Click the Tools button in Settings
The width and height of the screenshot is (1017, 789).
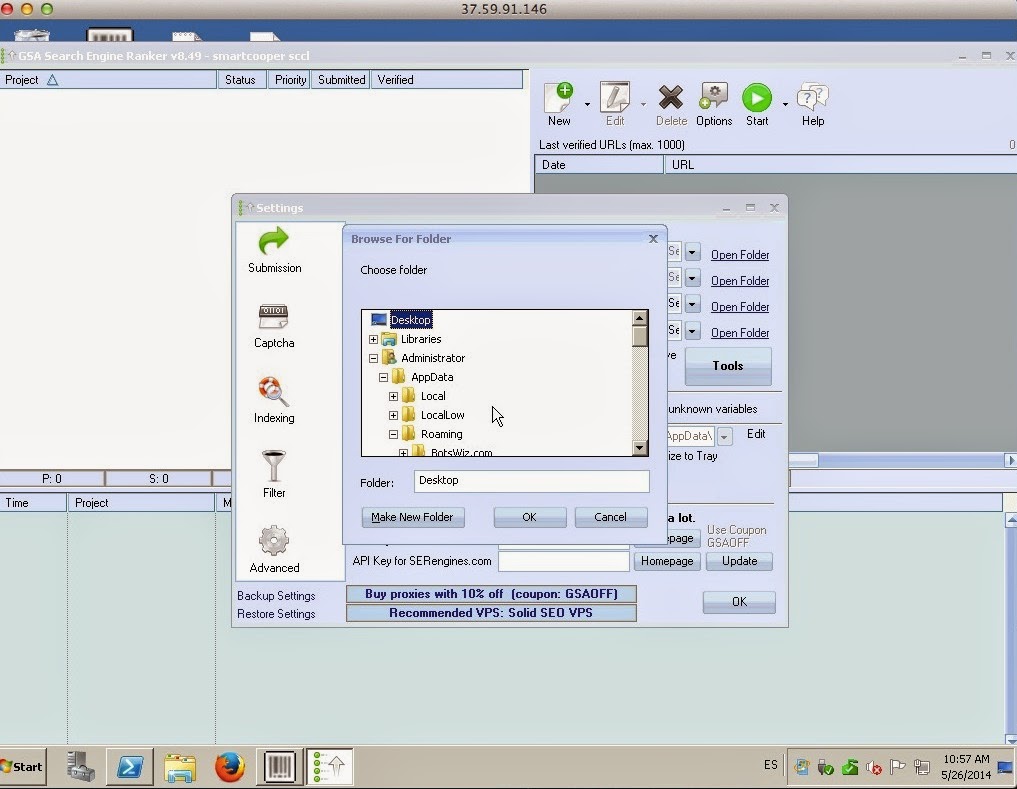click(728, 366)
